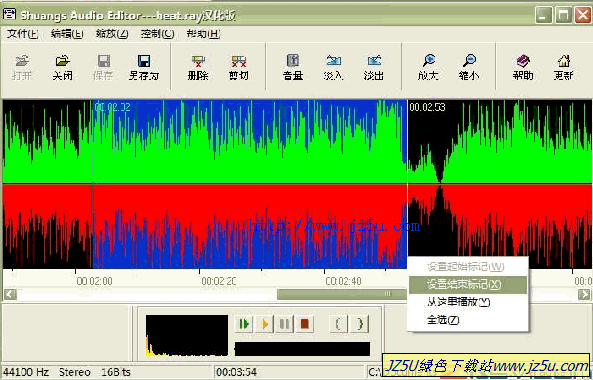Open the Volume (音量) adjustment tool
593x380 pixels.
pos(293,67)
